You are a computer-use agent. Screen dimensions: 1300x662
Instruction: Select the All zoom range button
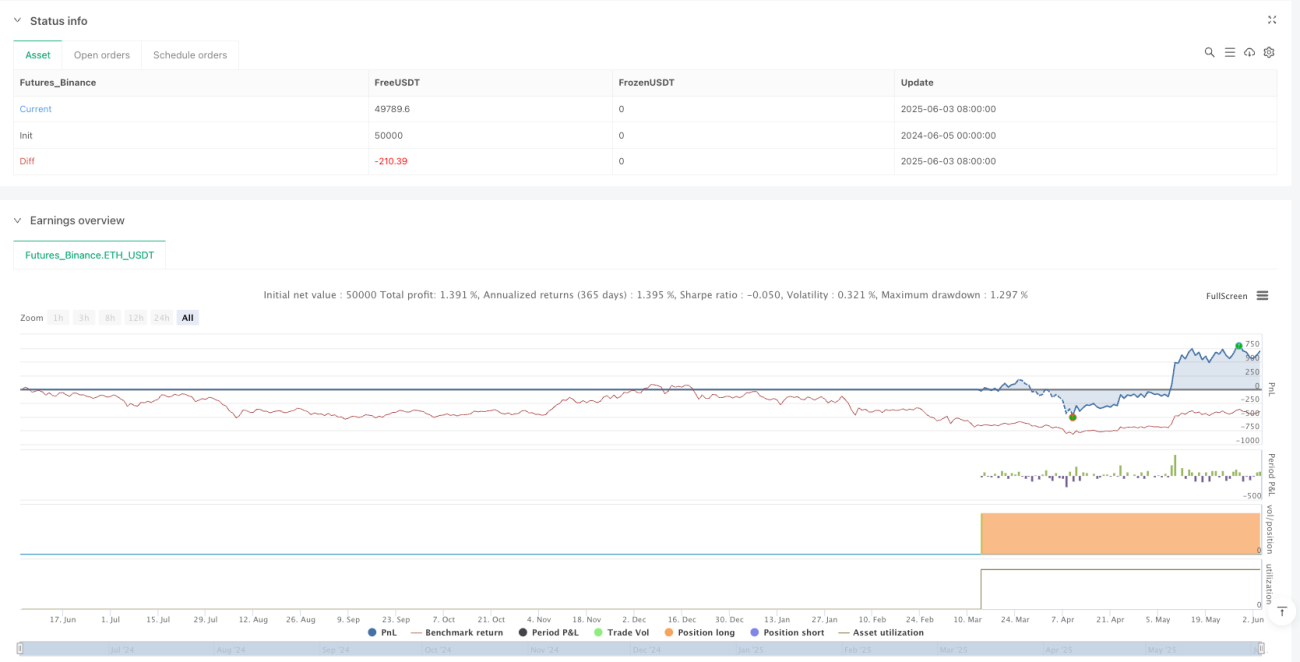(x=188, y=318)
